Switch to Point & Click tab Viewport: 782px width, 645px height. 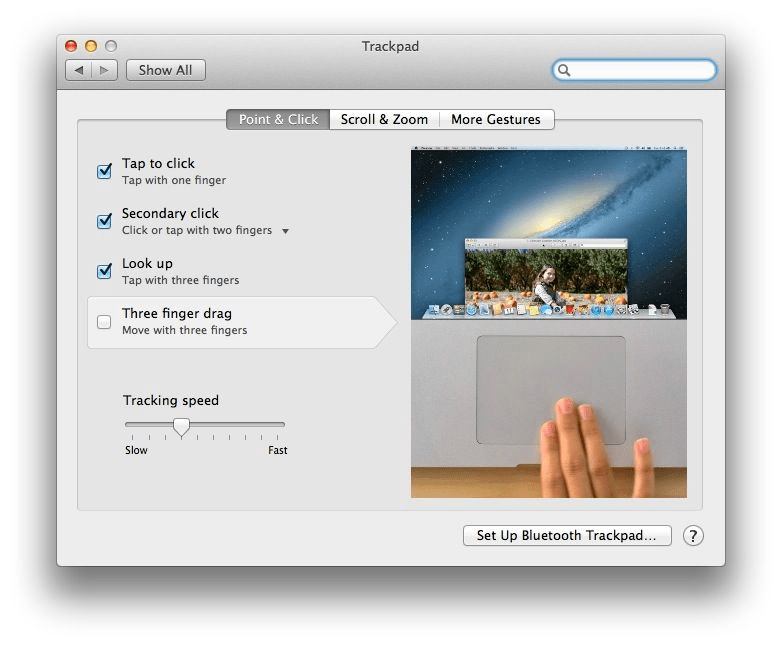(278, 120)
